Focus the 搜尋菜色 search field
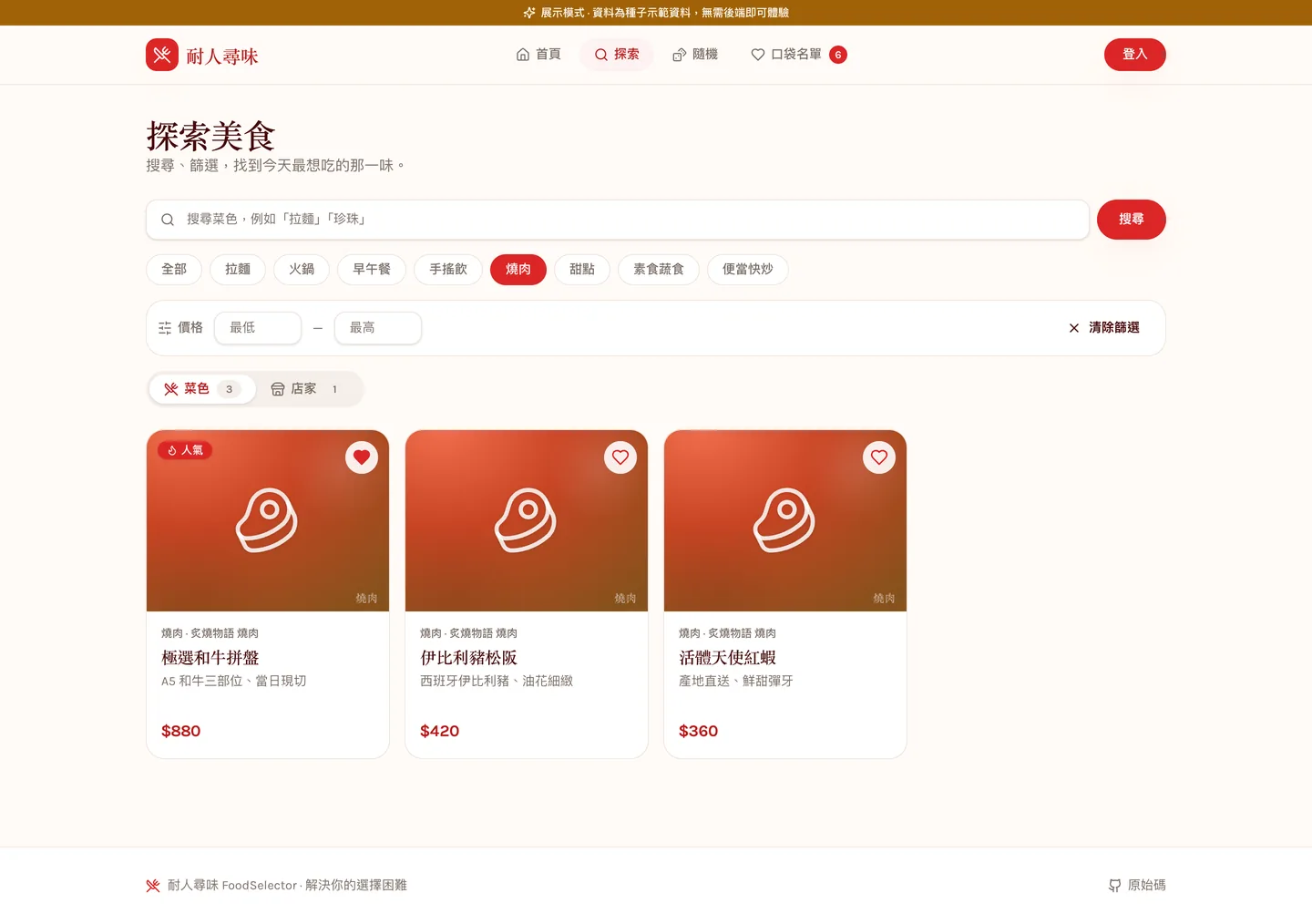 tap(618, 220)
